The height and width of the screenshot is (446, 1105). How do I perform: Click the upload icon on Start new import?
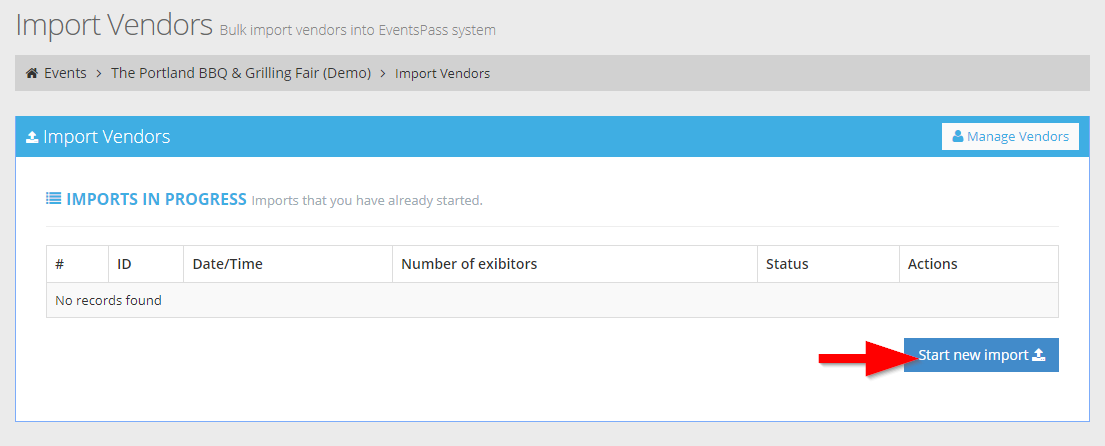coord(1039,355)
